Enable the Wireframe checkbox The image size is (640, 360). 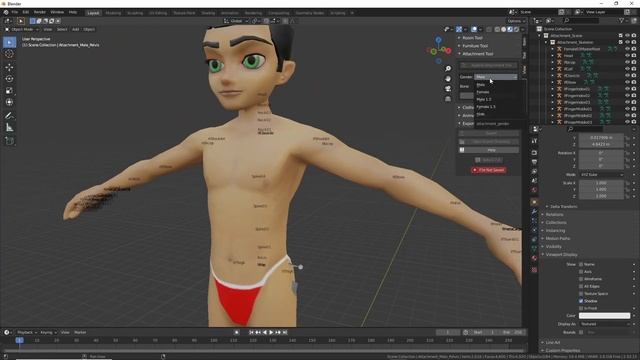click(x=581, y=279)
